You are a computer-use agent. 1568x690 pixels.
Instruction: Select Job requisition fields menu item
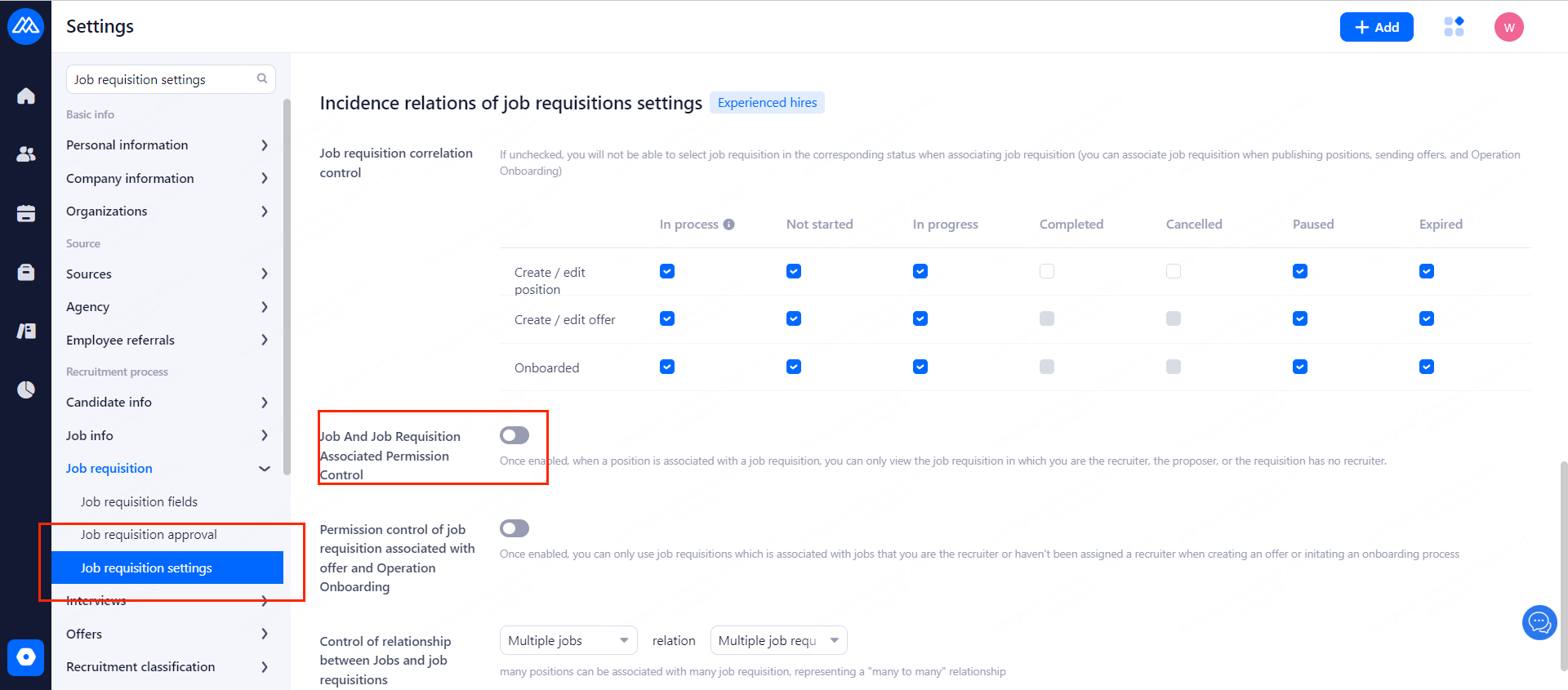point(139,501)
